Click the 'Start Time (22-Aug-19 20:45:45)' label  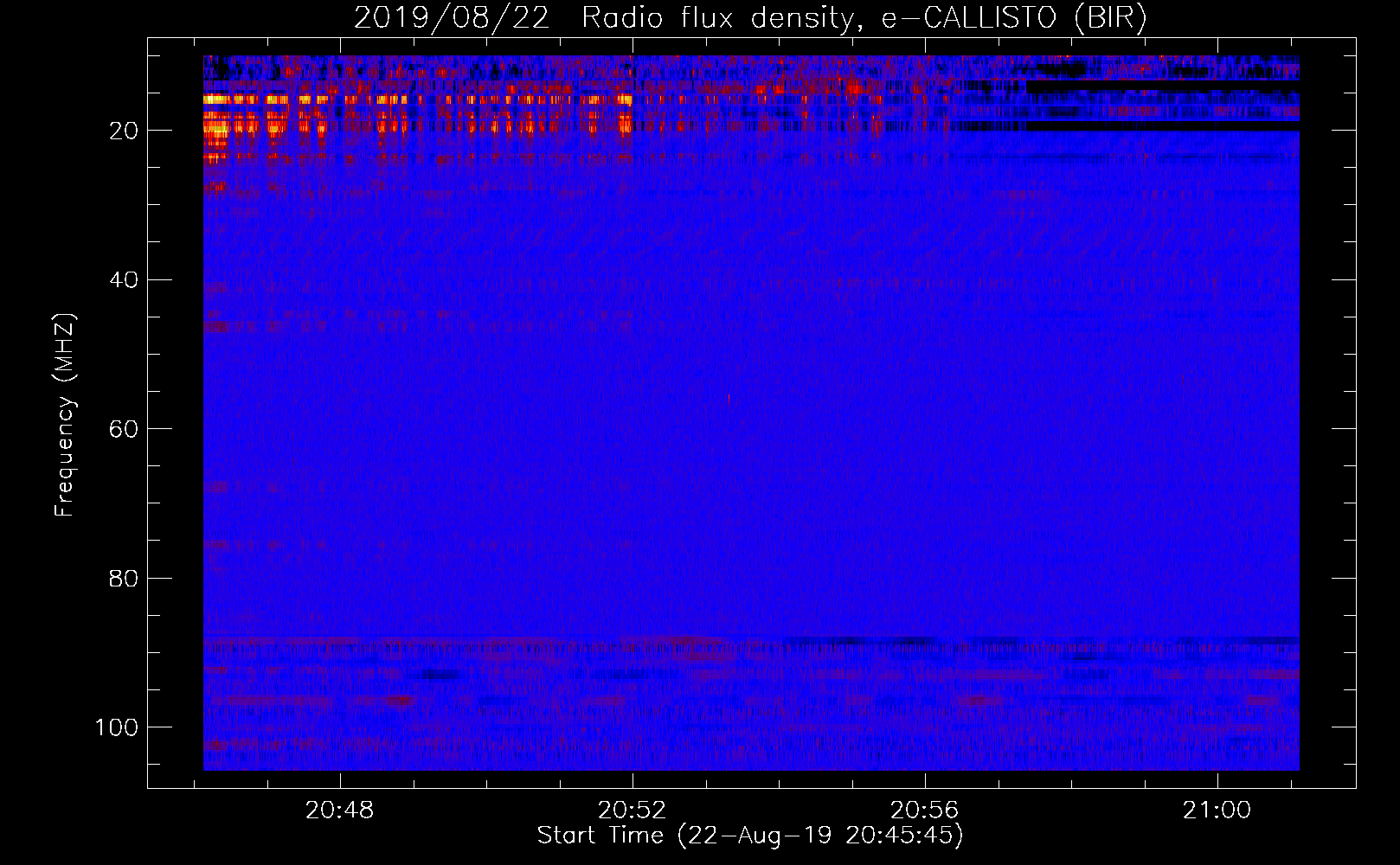click(750, 836)
